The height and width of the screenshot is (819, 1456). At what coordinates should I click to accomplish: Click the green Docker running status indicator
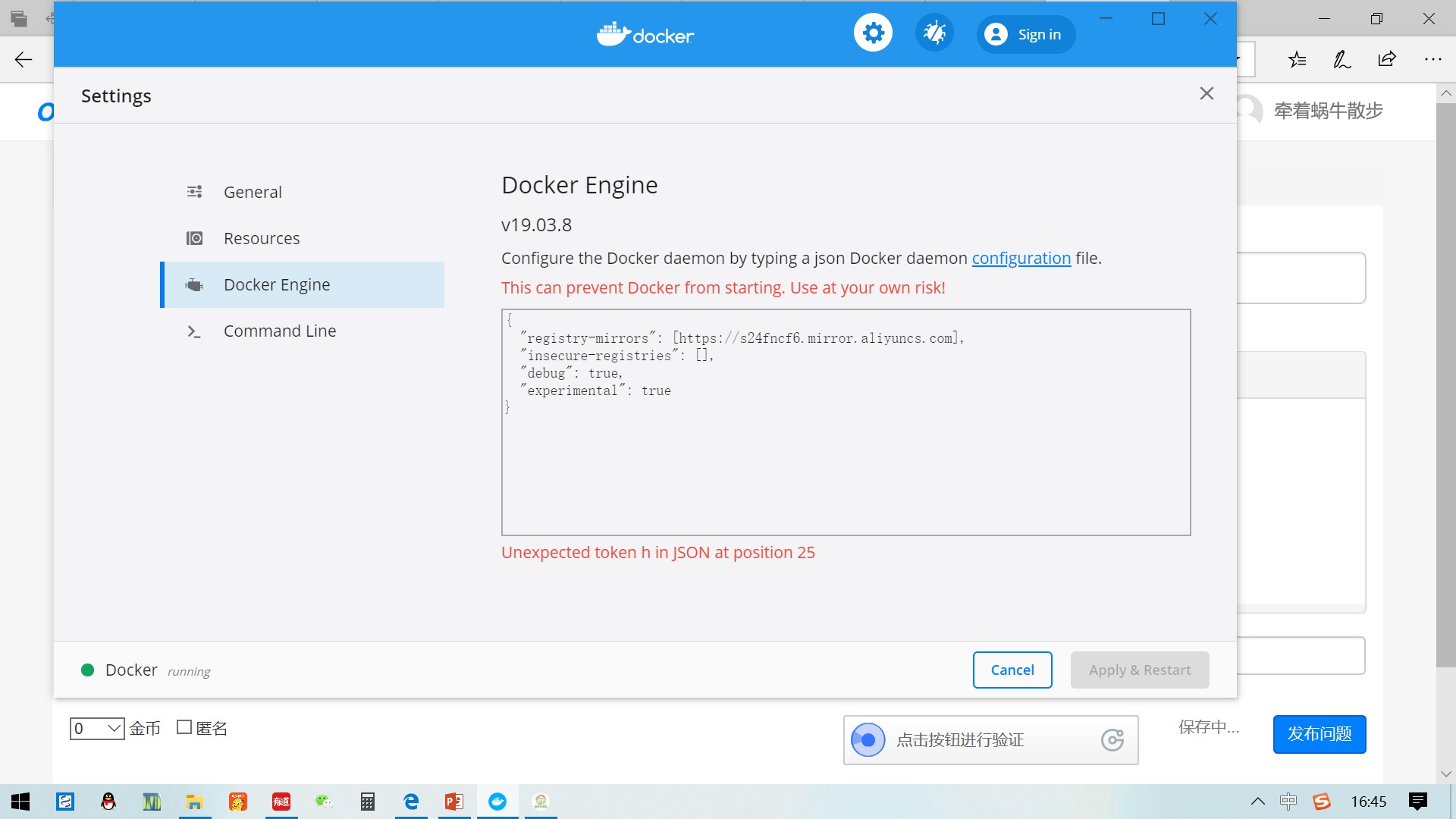[x=87, y=670]
